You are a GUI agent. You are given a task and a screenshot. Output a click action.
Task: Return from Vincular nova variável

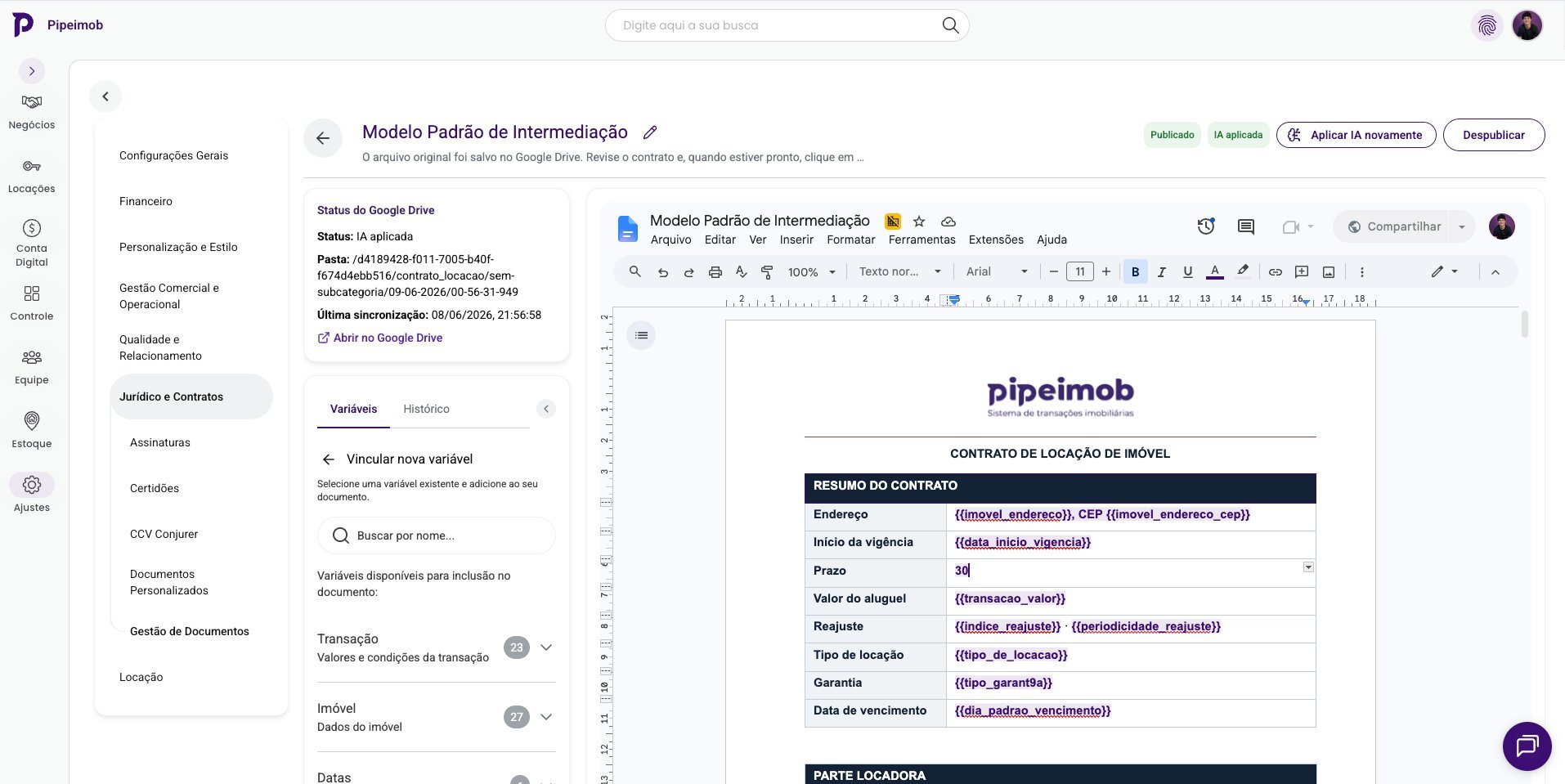click(328, 459)
